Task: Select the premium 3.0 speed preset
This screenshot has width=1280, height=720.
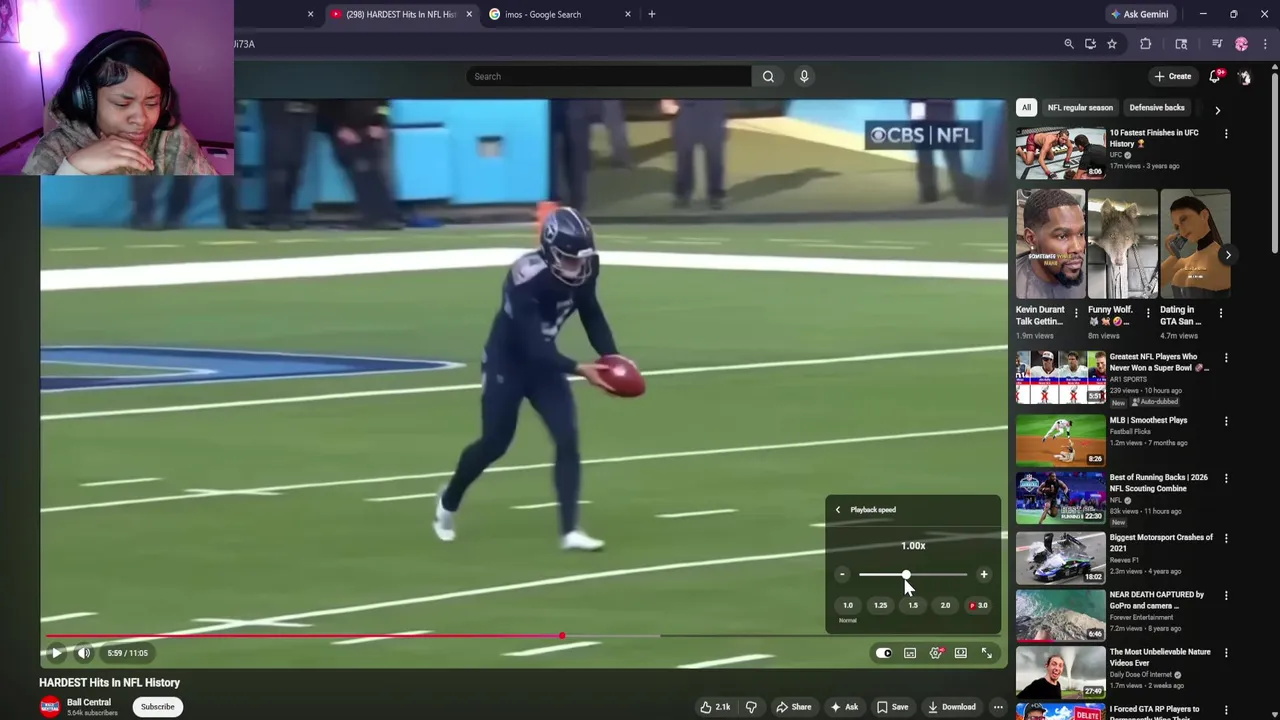Action: (x=979, y=605)
